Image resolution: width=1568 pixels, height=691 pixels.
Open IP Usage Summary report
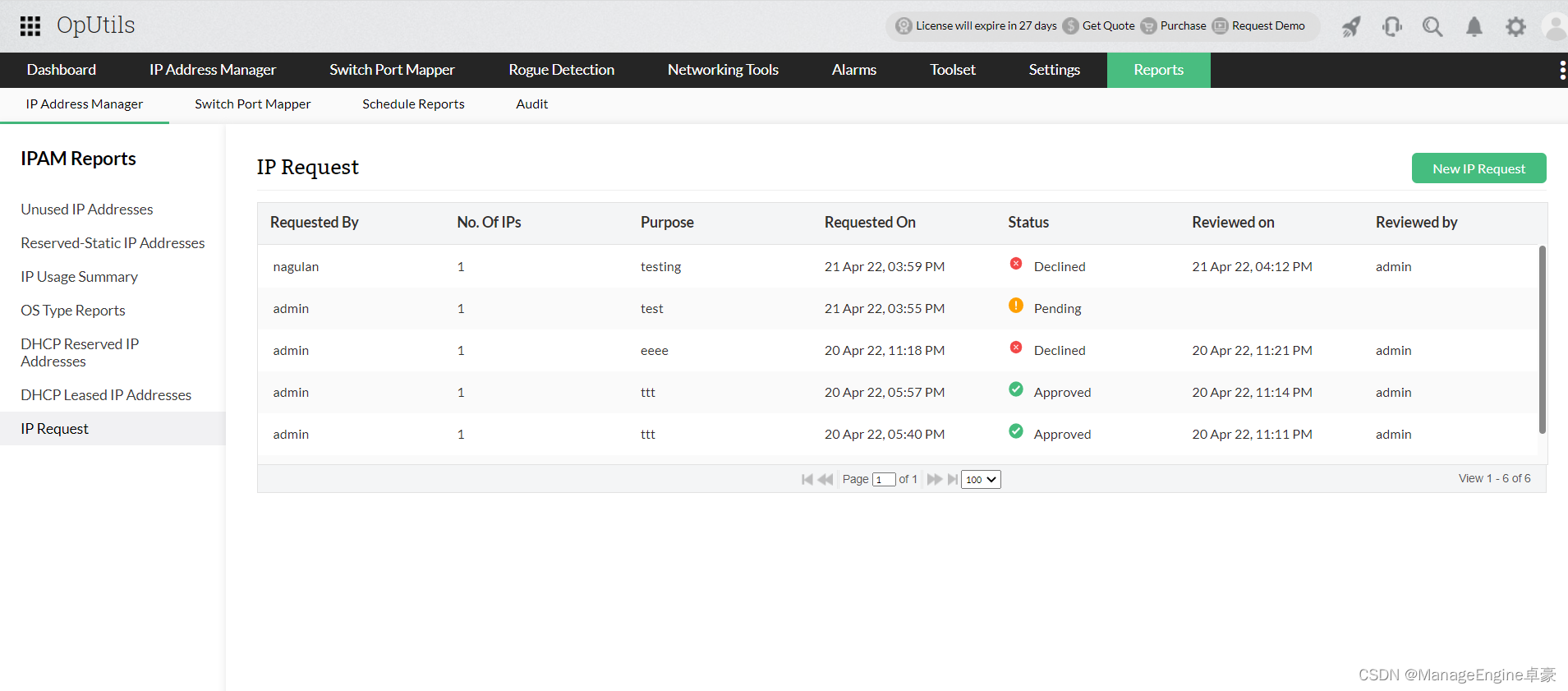(x=80, y=277)
